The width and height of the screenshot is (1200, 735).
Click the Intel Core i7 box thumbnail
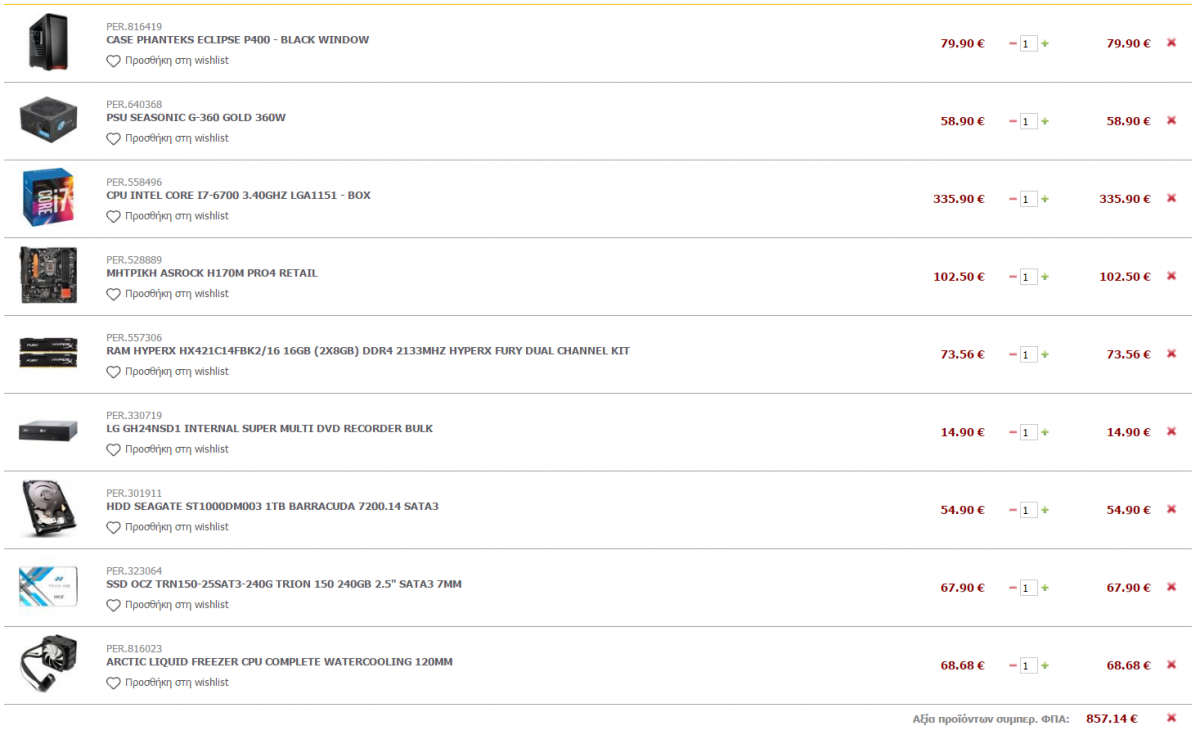(48, 198)
